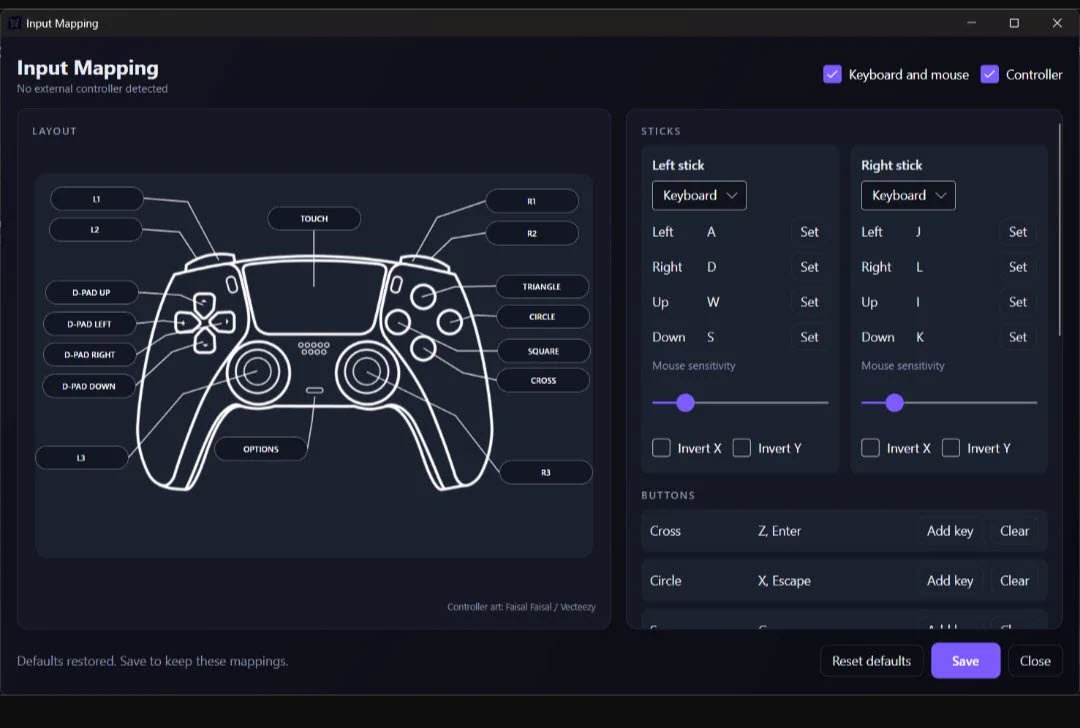Click the right analog stick on controller drawing
Screen dimensions: 1080x728
tap(366, 372)
